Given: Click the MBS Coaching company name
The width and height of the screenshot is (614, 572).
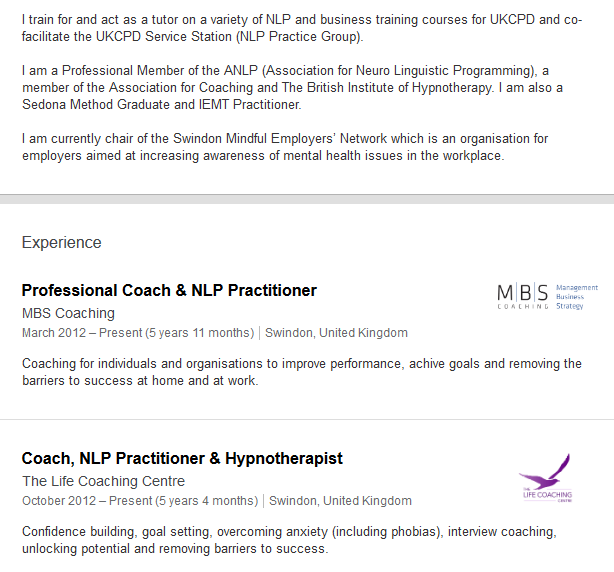Looking at the screenshot, I should click(x=68, y=313).
